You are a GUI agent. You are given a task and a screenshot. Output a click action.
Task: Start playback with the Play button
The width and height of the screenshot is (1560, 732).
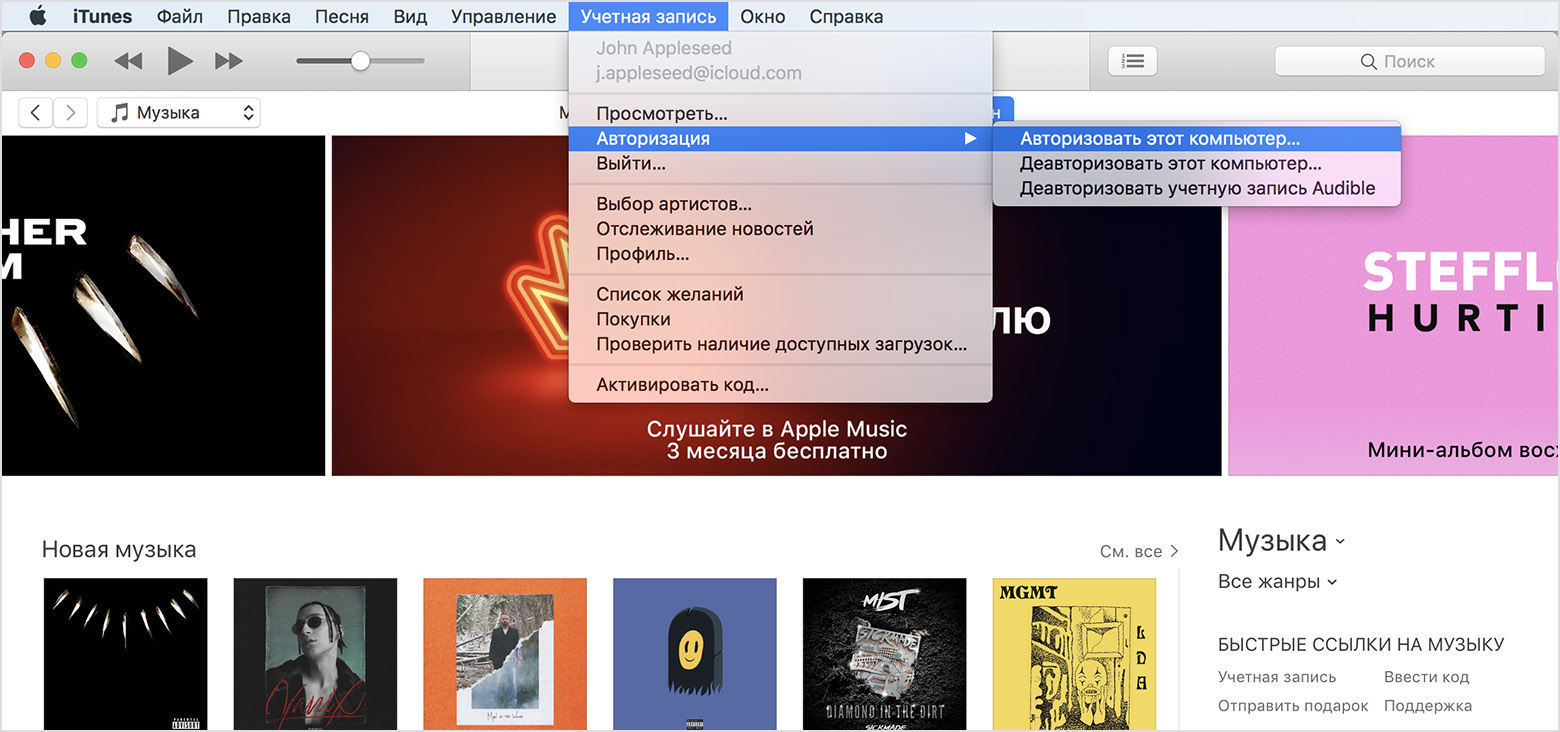point(180,61)
